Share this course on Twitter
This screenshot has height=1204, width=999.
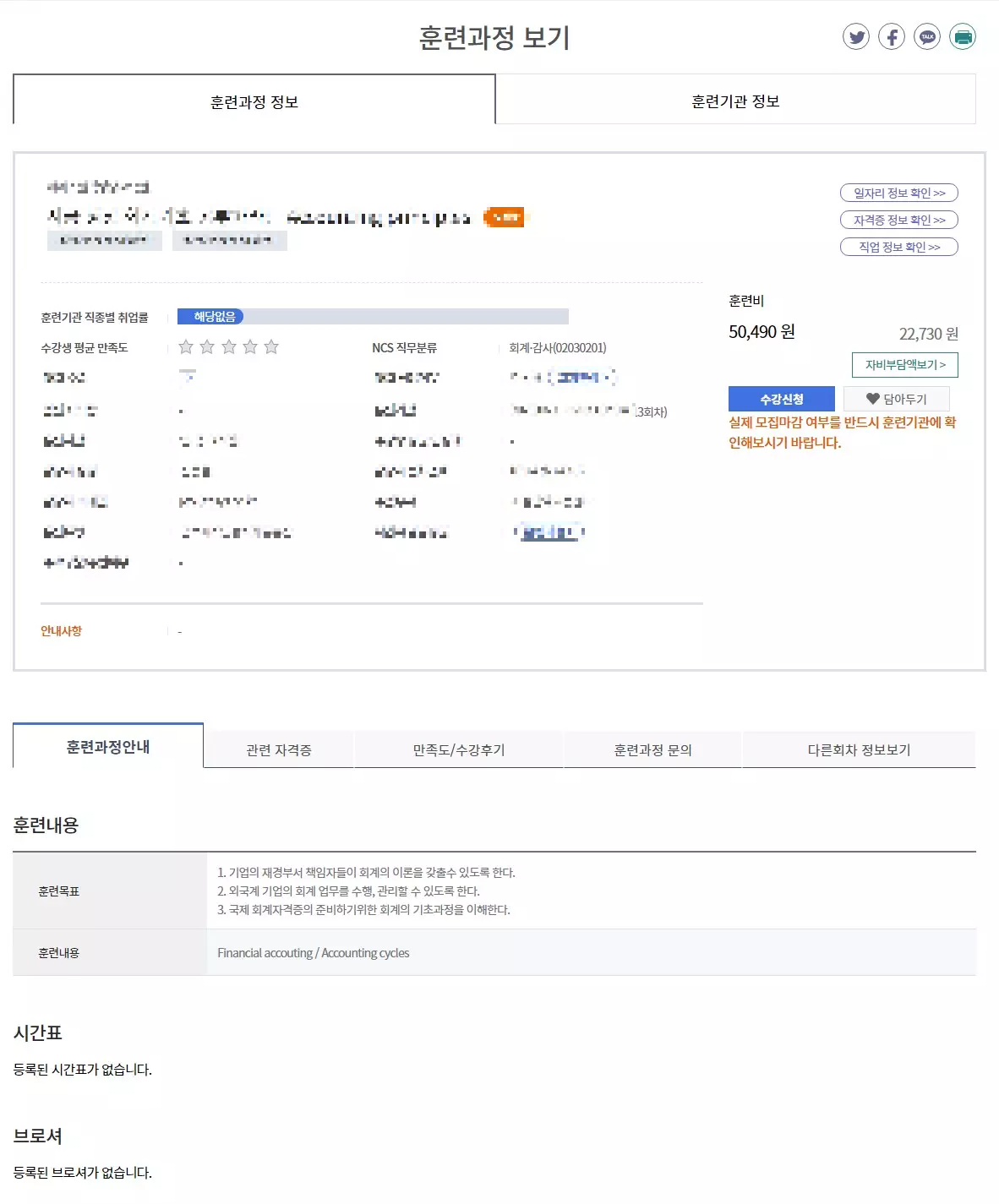(x=856, y=37)
